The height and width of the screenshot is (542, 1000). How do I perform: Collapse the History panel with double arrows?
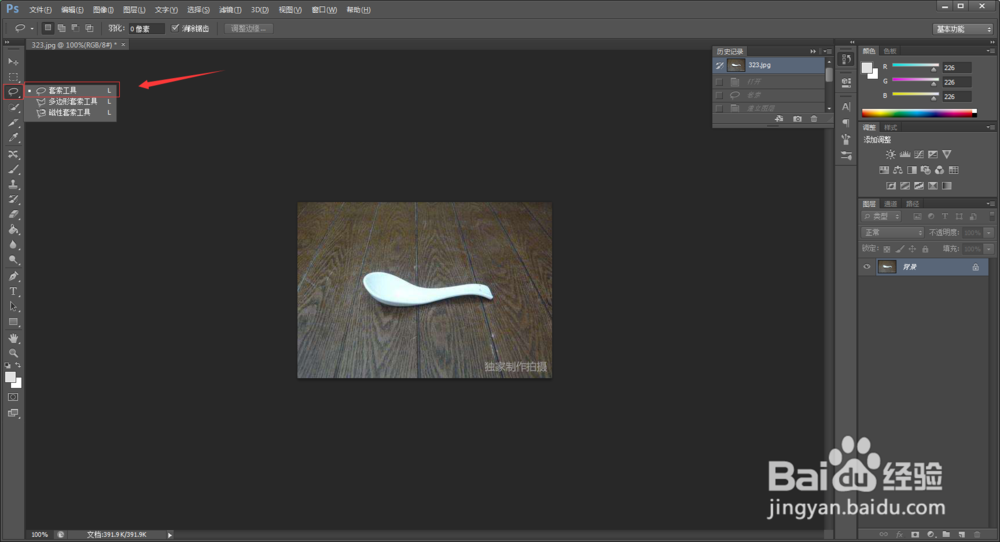(x=813, y=51)
